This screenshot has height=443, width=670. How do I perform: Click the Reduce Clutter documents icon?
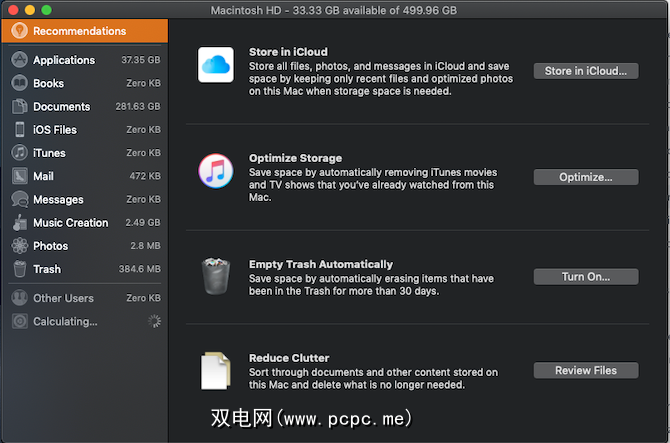tap(215, 370)
